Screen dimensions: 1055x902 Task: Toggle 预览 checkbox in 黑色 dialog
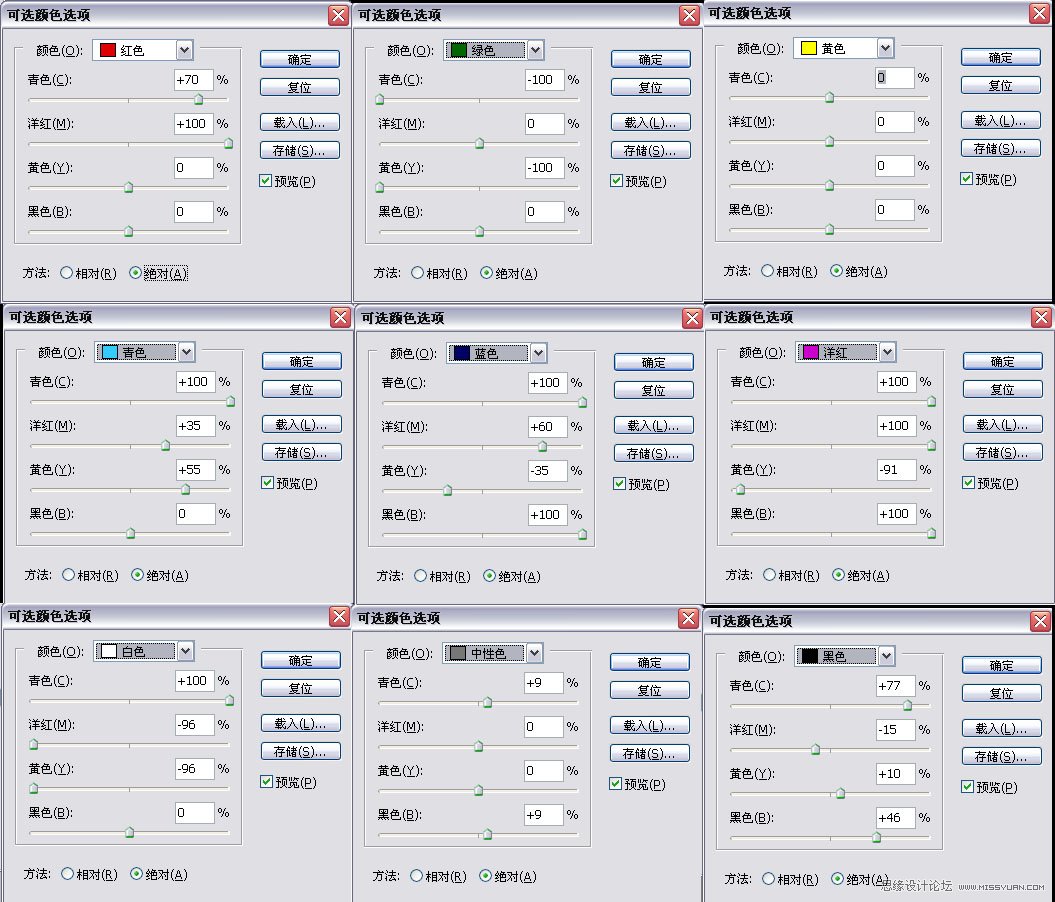(968, 787)
